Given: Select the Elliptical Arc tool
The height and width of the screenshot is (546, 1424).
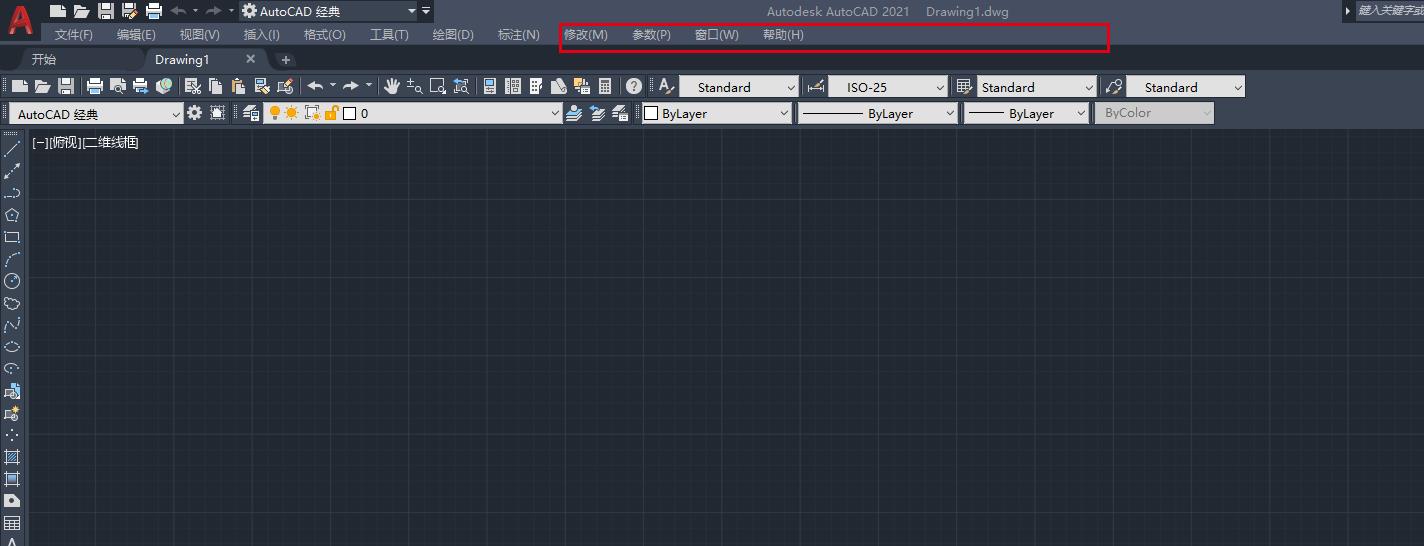Looking at the screenshot, I should (12, 369).
